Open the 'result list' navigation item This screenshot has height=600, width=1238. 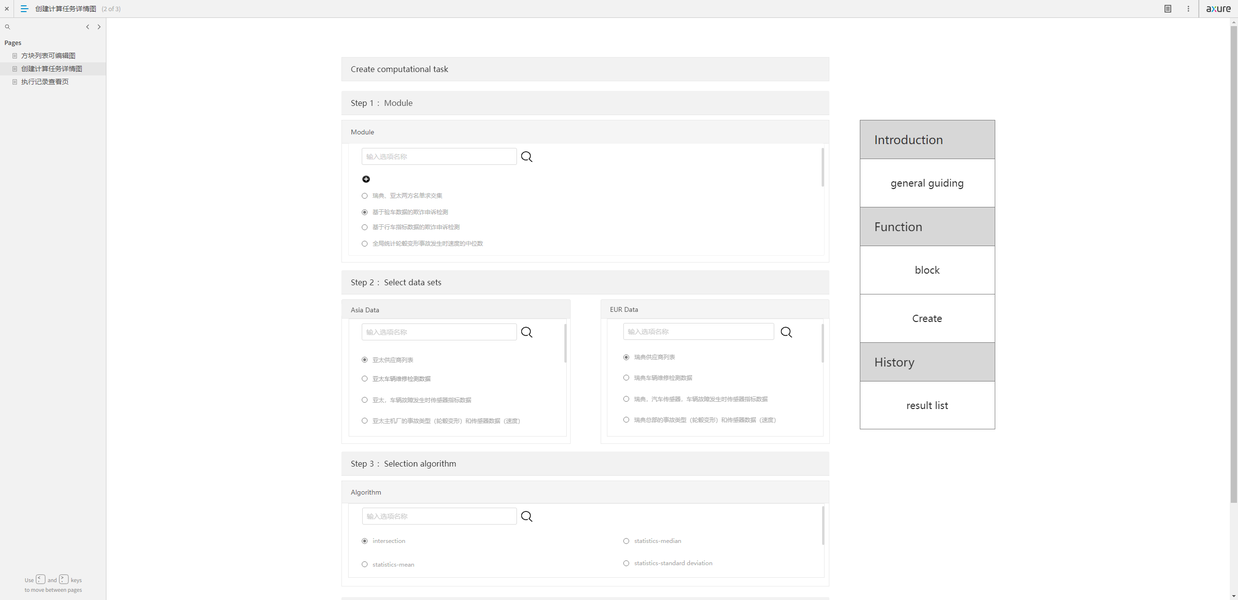pos(927,405)
